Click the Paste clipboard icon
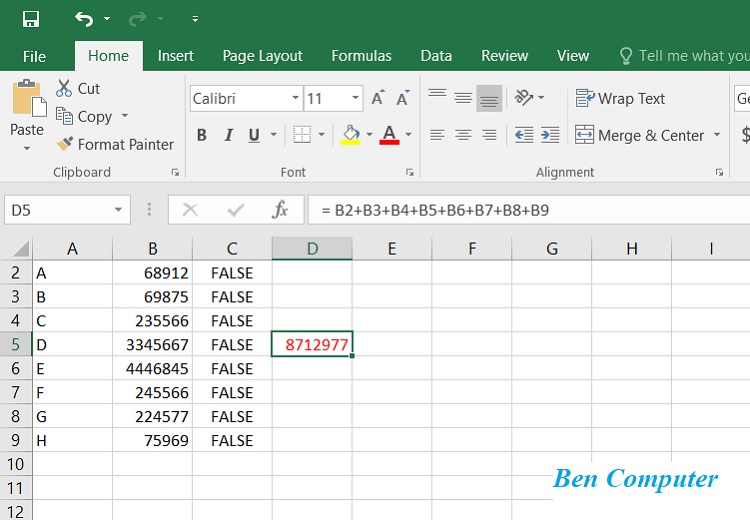 point(28,99)
